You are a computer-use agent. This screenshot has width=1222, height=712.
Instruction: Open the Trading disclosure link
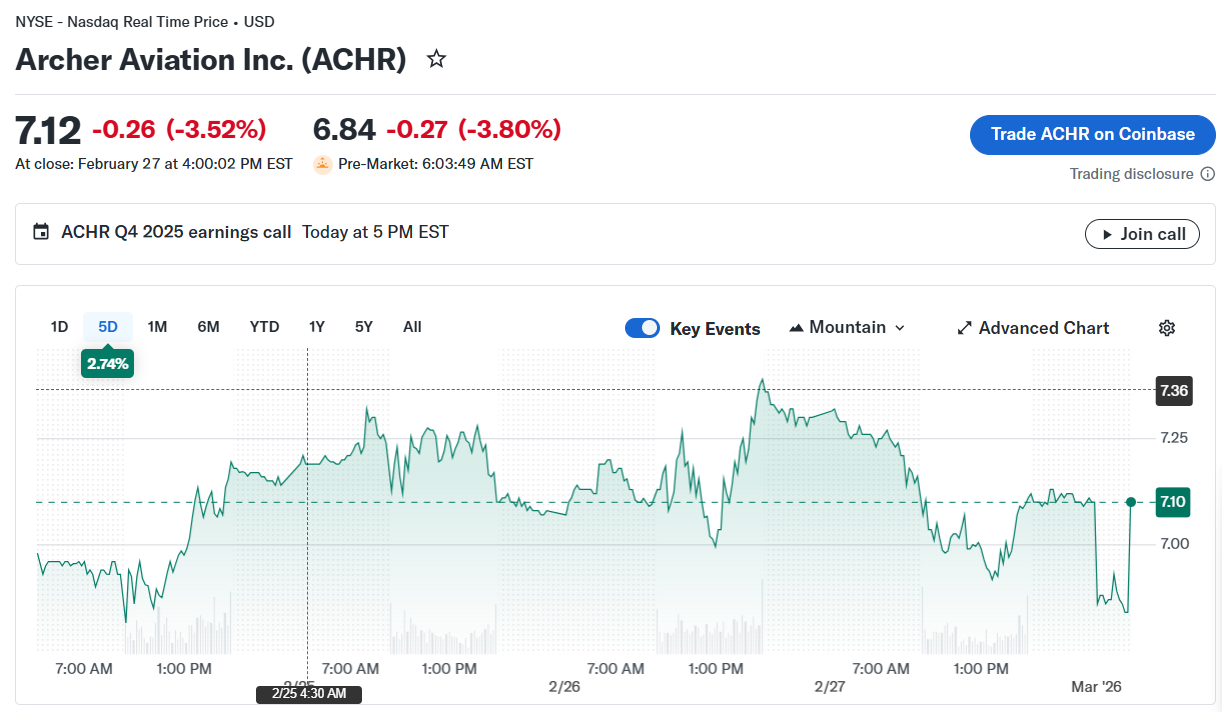[1131, 173]
